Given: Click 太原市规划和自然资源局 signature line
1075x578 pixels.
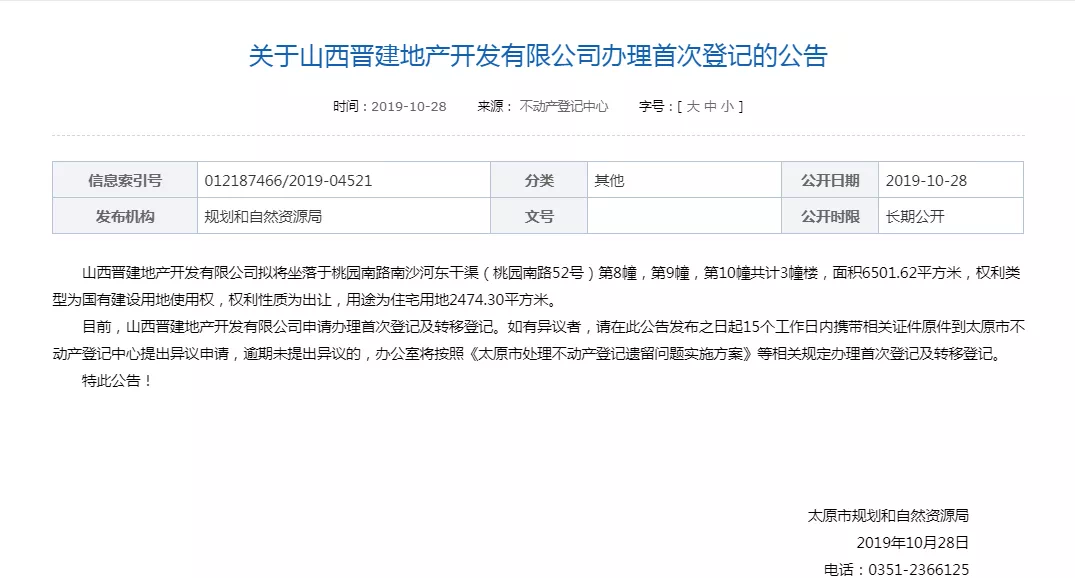Looking at the screenshot, I should (x=888, y=516).
